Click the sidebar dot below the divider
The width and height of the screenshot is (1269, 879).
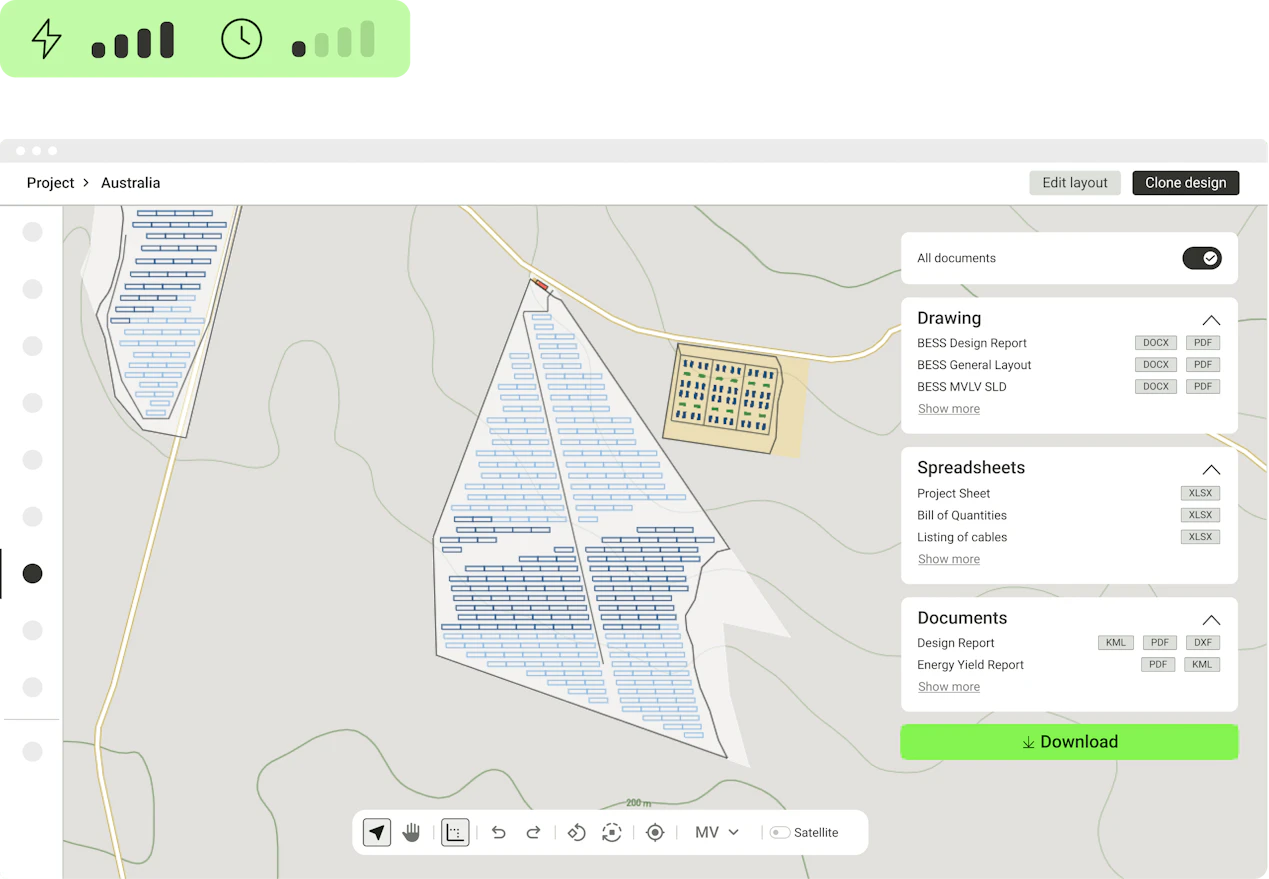click(33, 751)
